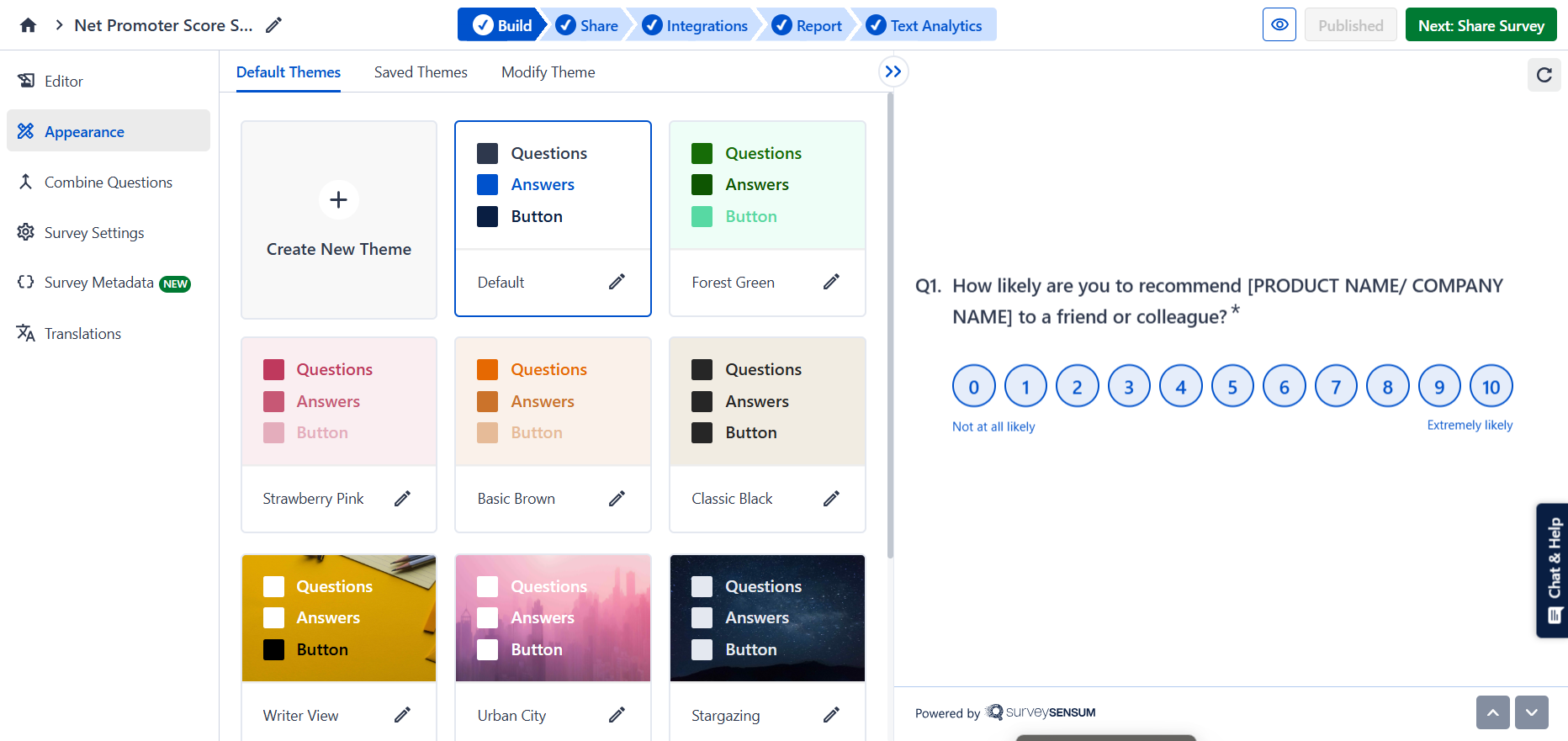Go to previous question with up arrow
The image size is (1568, 741).
coord(1492,712)
